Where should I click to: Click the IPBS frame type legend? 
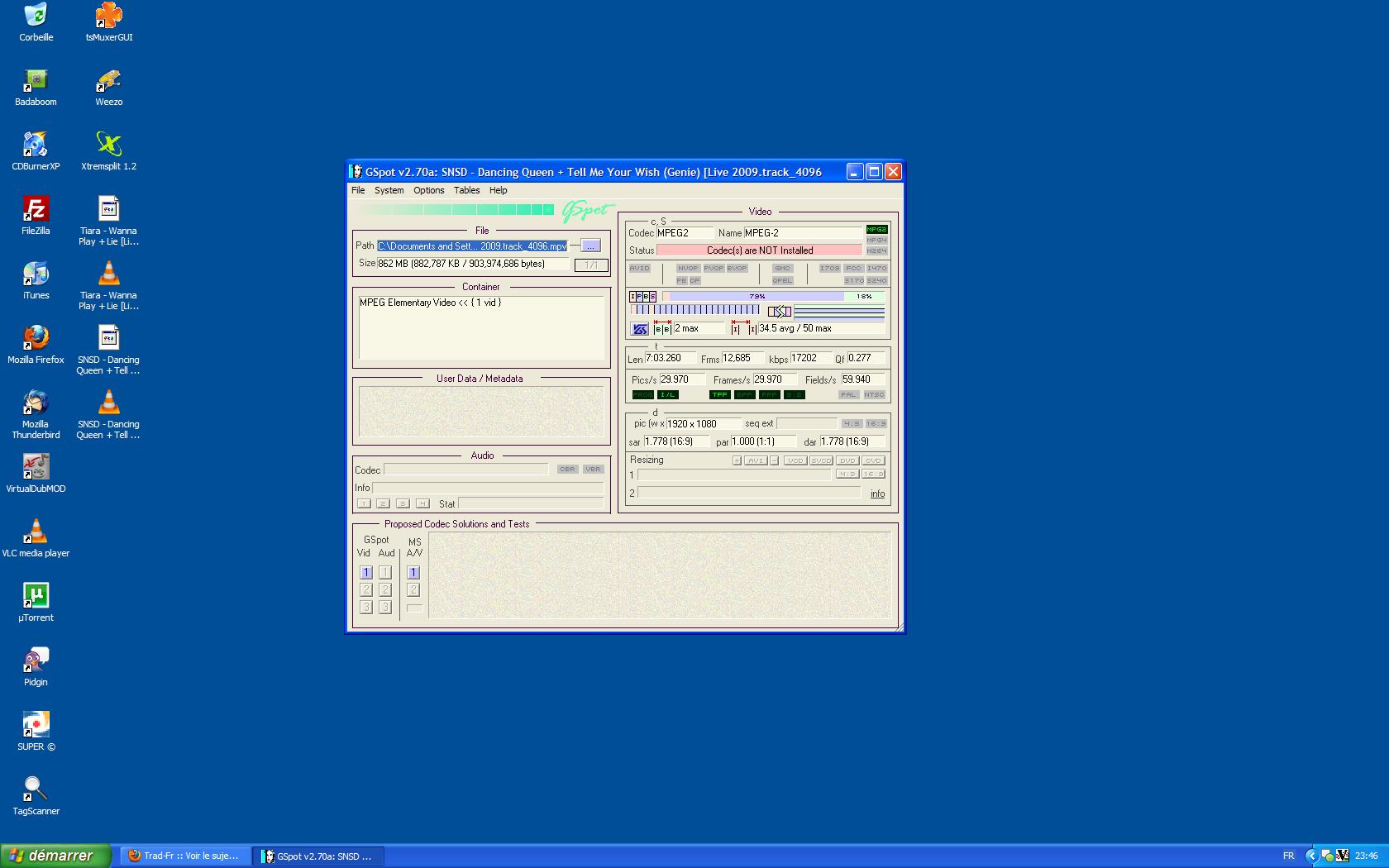tap(642, 296)
